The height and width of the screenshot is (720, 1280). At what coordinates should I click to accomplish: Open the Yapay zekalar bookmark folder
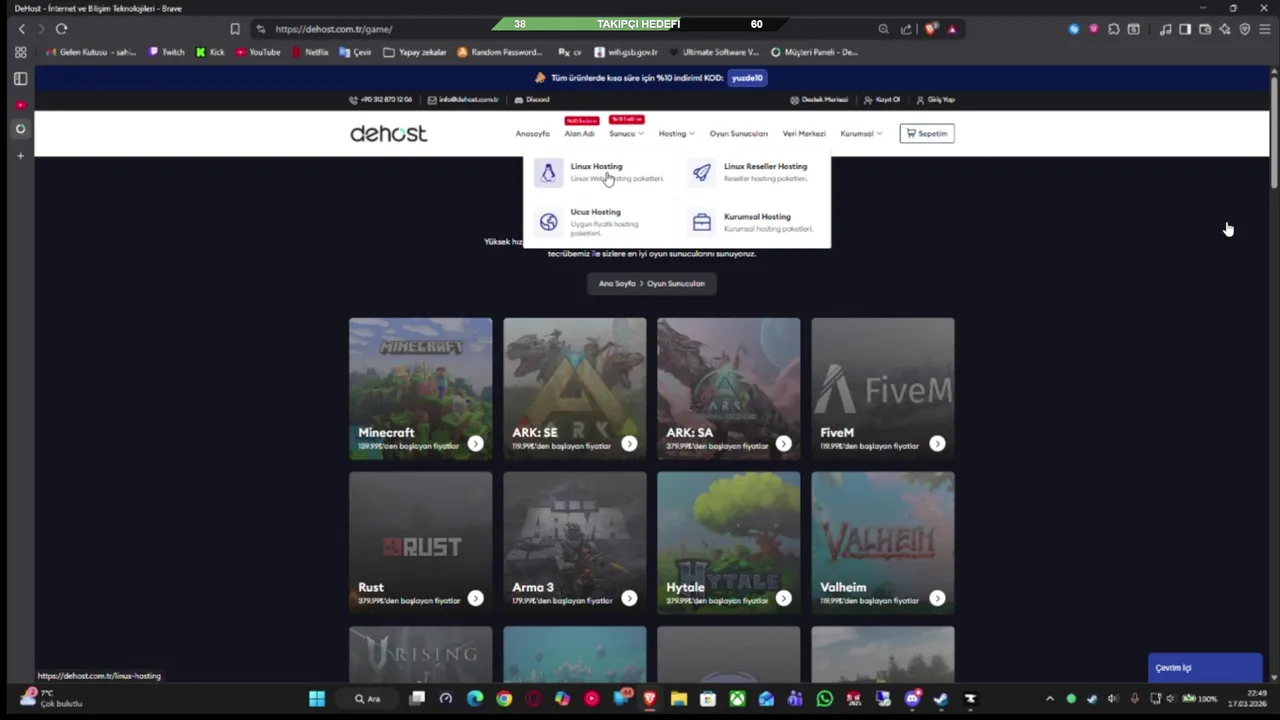[x=415, y=52]
